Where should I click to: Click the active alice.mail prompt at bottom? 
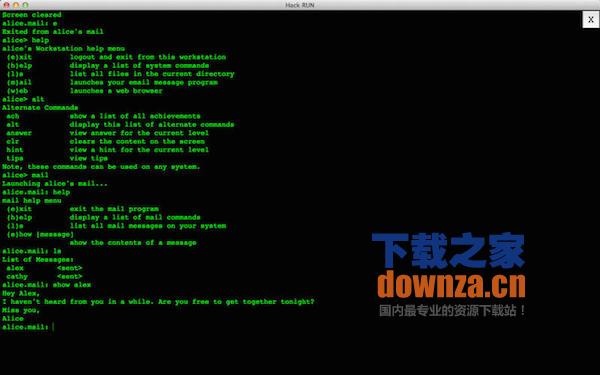28,327
